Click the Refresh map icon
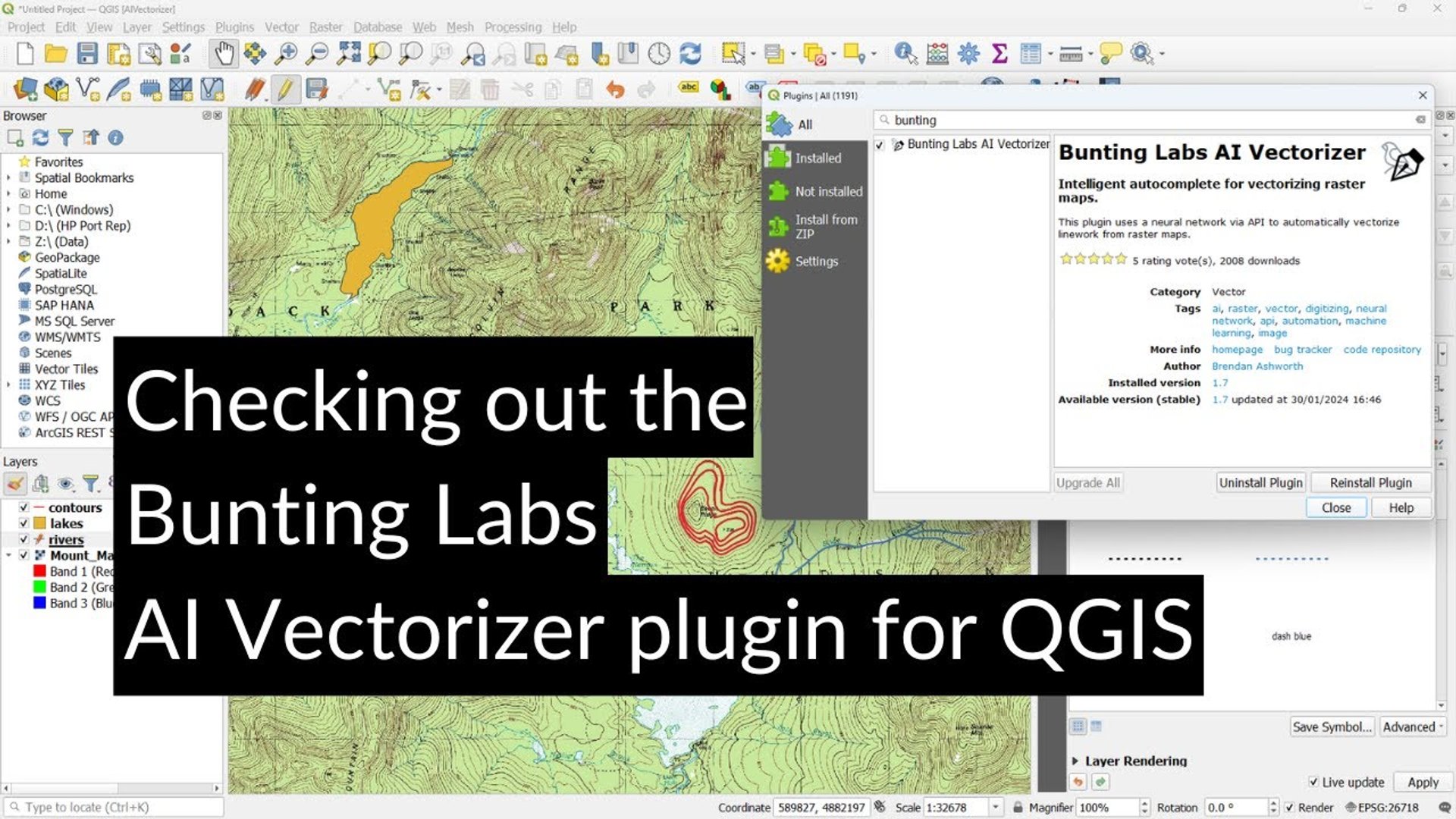1456x819 pixels. click(690, 54)
